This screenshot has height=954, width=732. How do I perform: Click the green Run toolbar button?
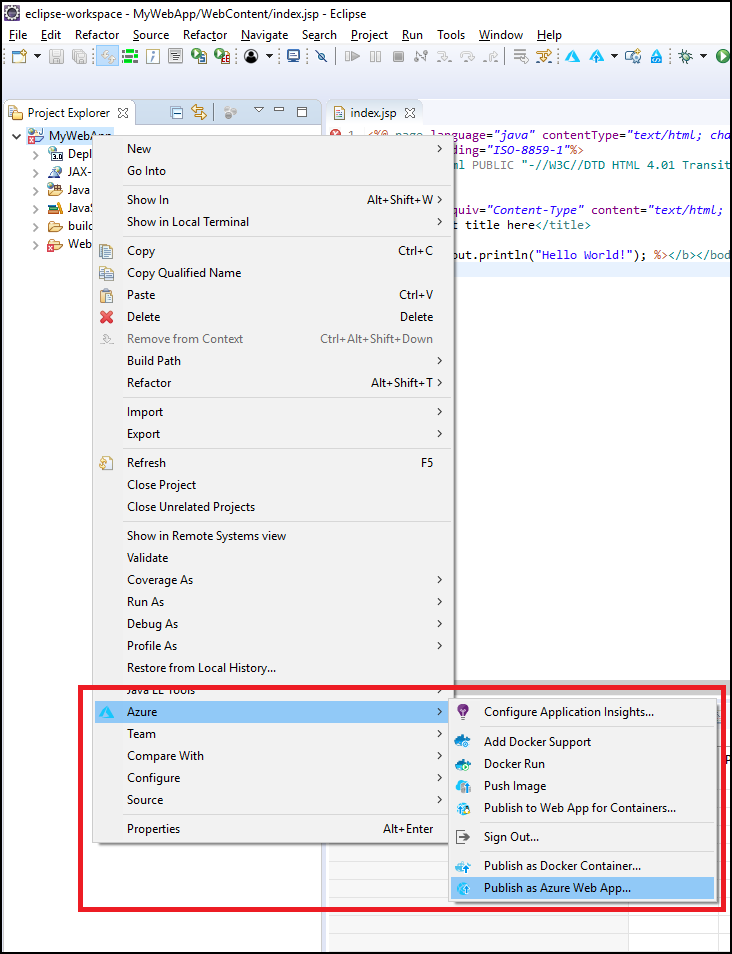tap(723, 57)
